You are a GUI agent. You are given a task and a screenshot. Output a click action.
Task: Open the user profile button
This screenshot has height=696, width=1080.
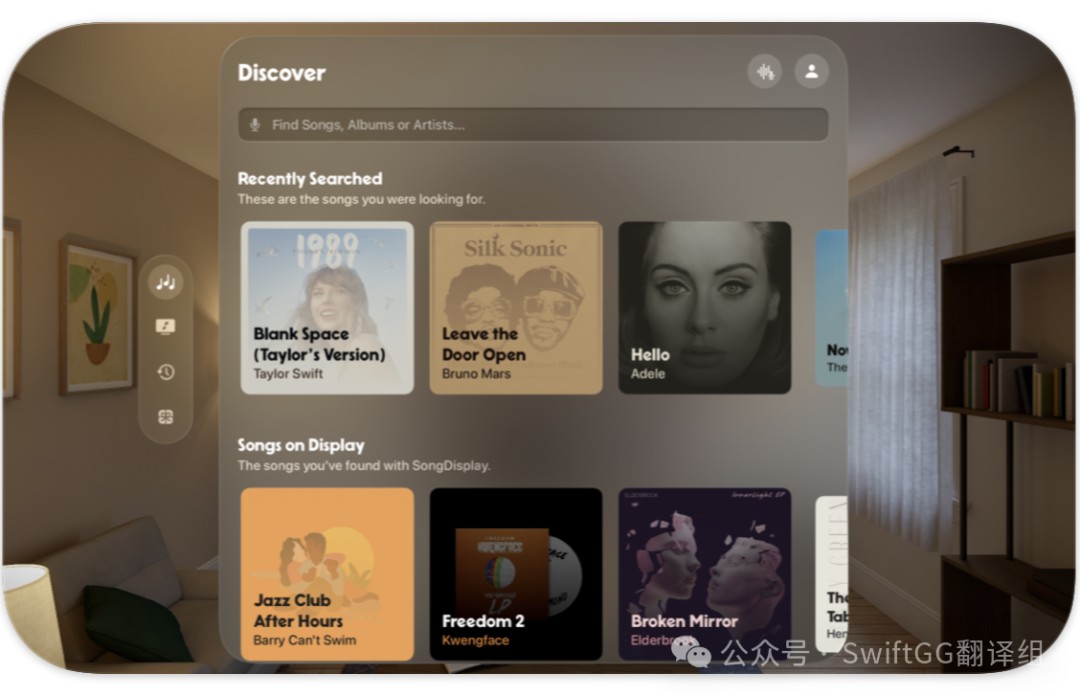click(x=811, y=71)
